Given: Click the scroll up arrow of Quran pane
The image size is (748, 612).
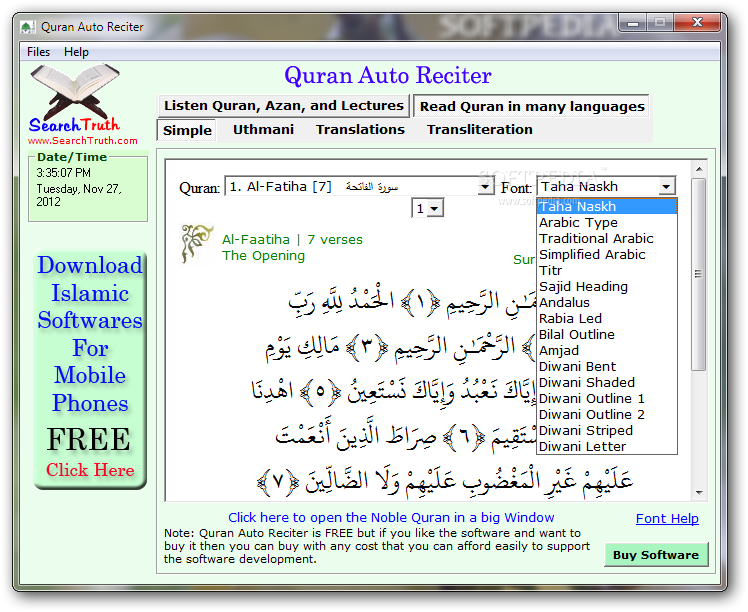Looking at the screenshot, I should point(699,169).
